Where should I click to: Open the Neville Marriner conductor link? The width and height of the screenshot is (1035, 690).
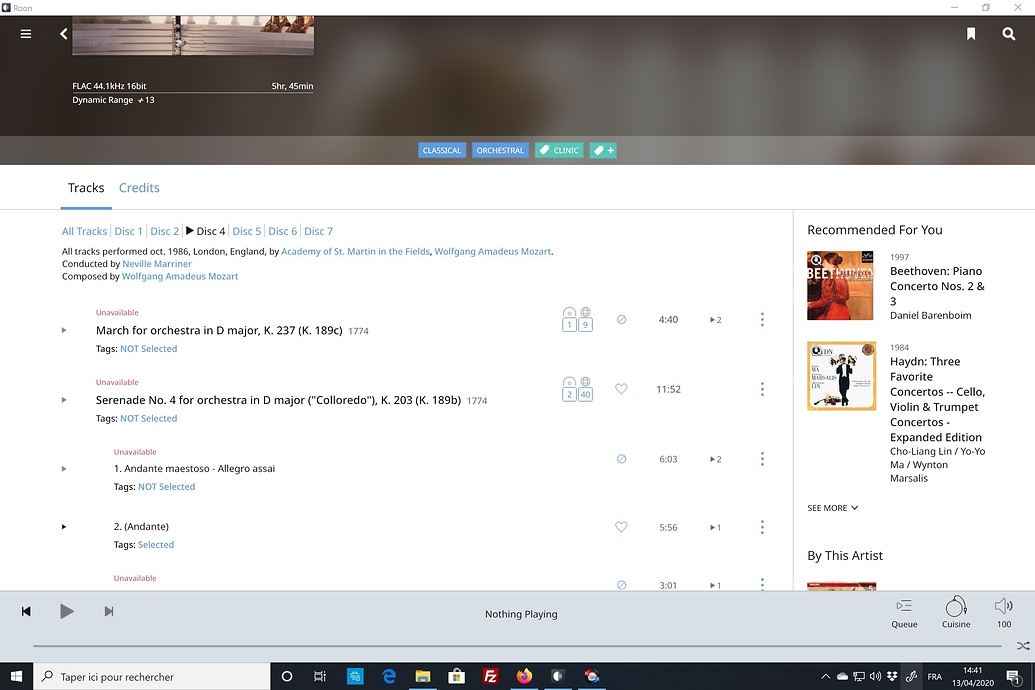point(157,264)
